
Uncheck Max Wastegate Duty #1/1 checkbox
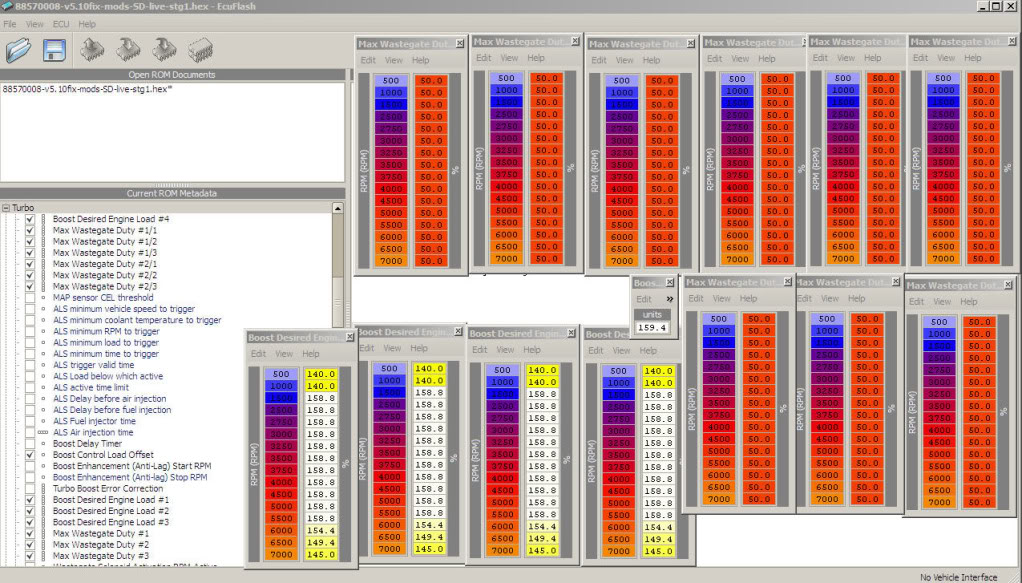pos(30,230)
